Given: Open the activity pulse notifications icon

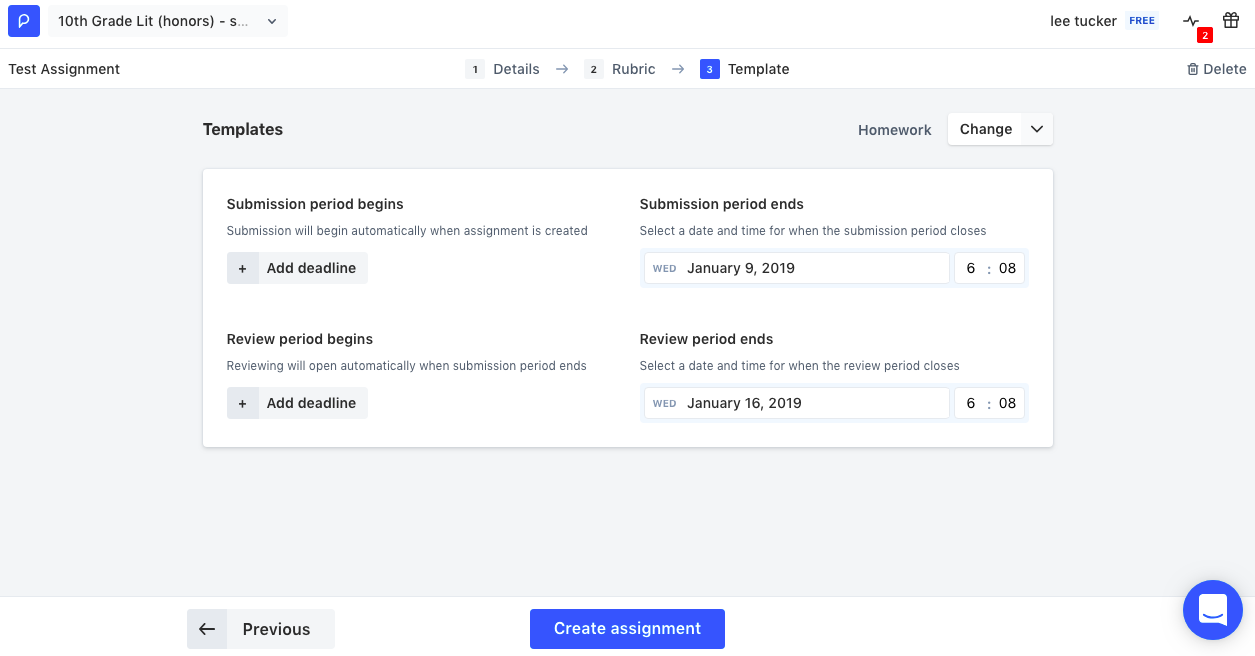Looking at the screenshot, I should (1191, 21).
